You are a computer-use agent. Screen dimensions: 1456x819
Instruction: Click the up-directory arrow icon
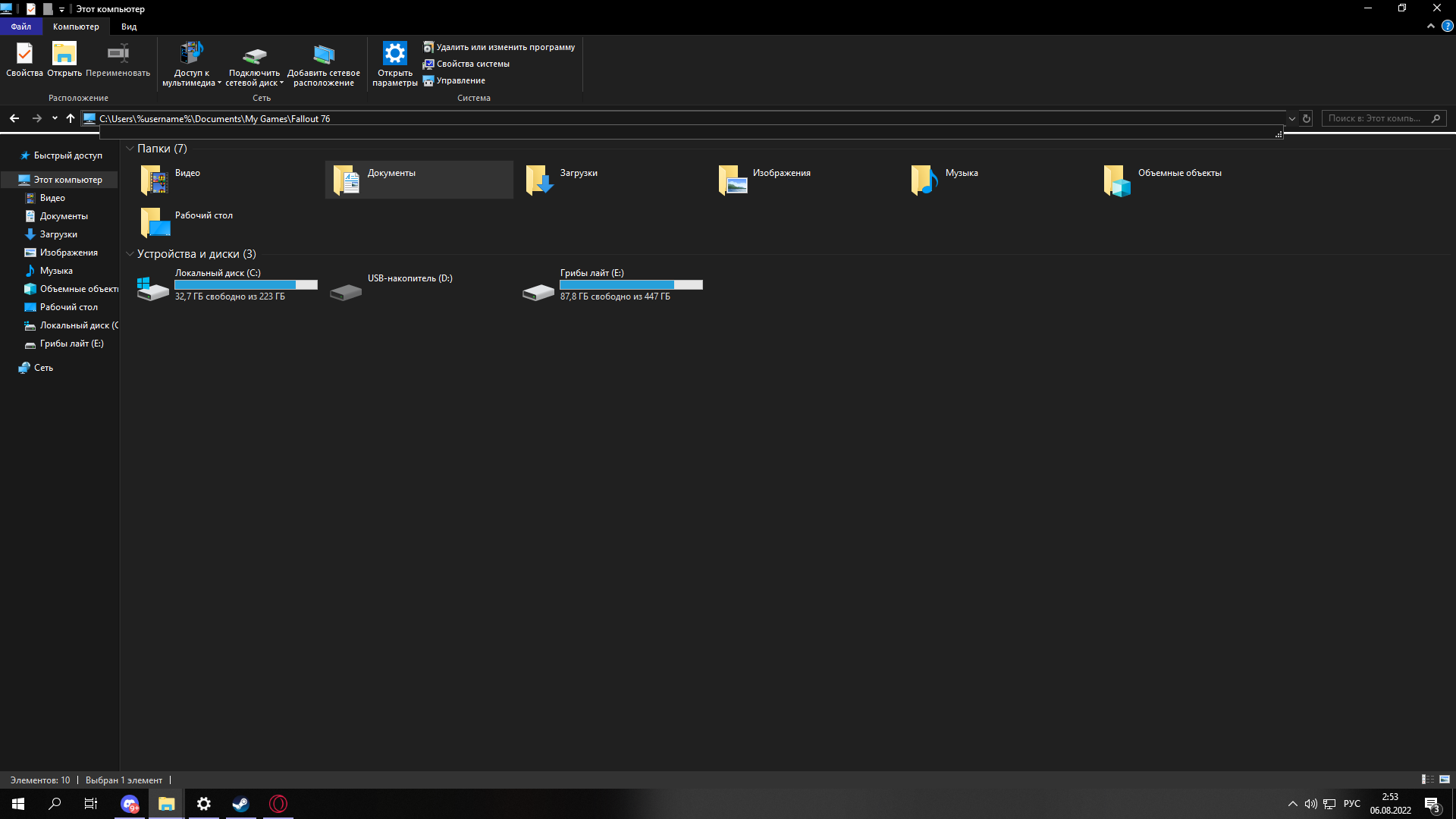tap(71, 118)
